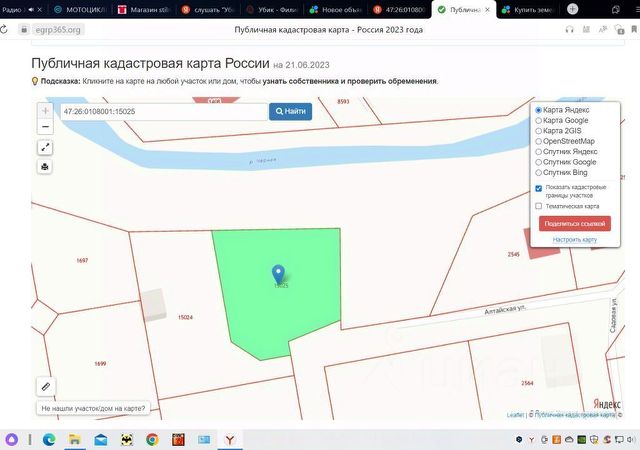Select Спутник Bing radio option
The width and height of the screenshot is (640, 450).
539,172
